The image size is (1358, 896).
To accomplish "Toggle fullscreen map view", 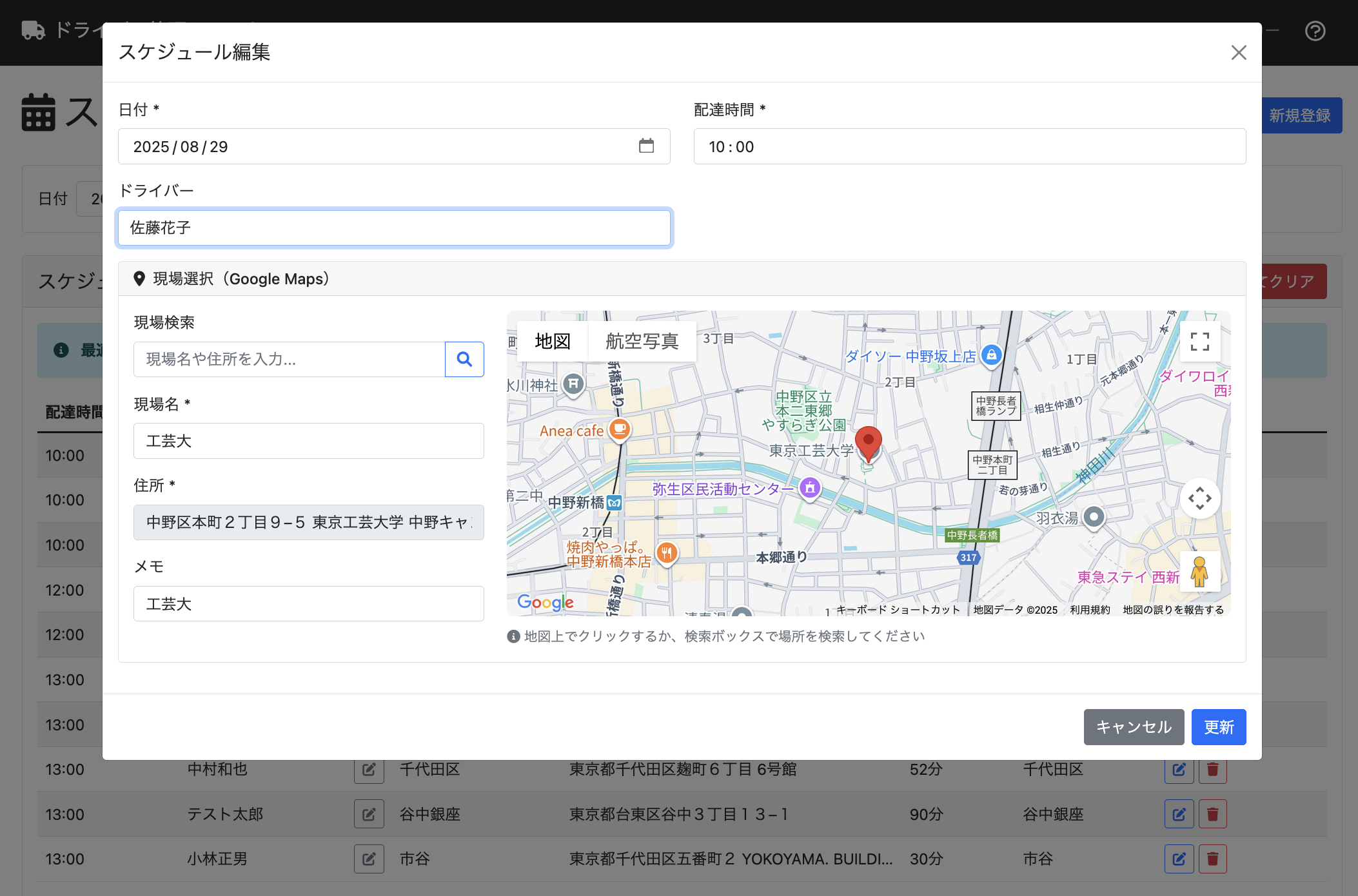I will (1199, 342).
